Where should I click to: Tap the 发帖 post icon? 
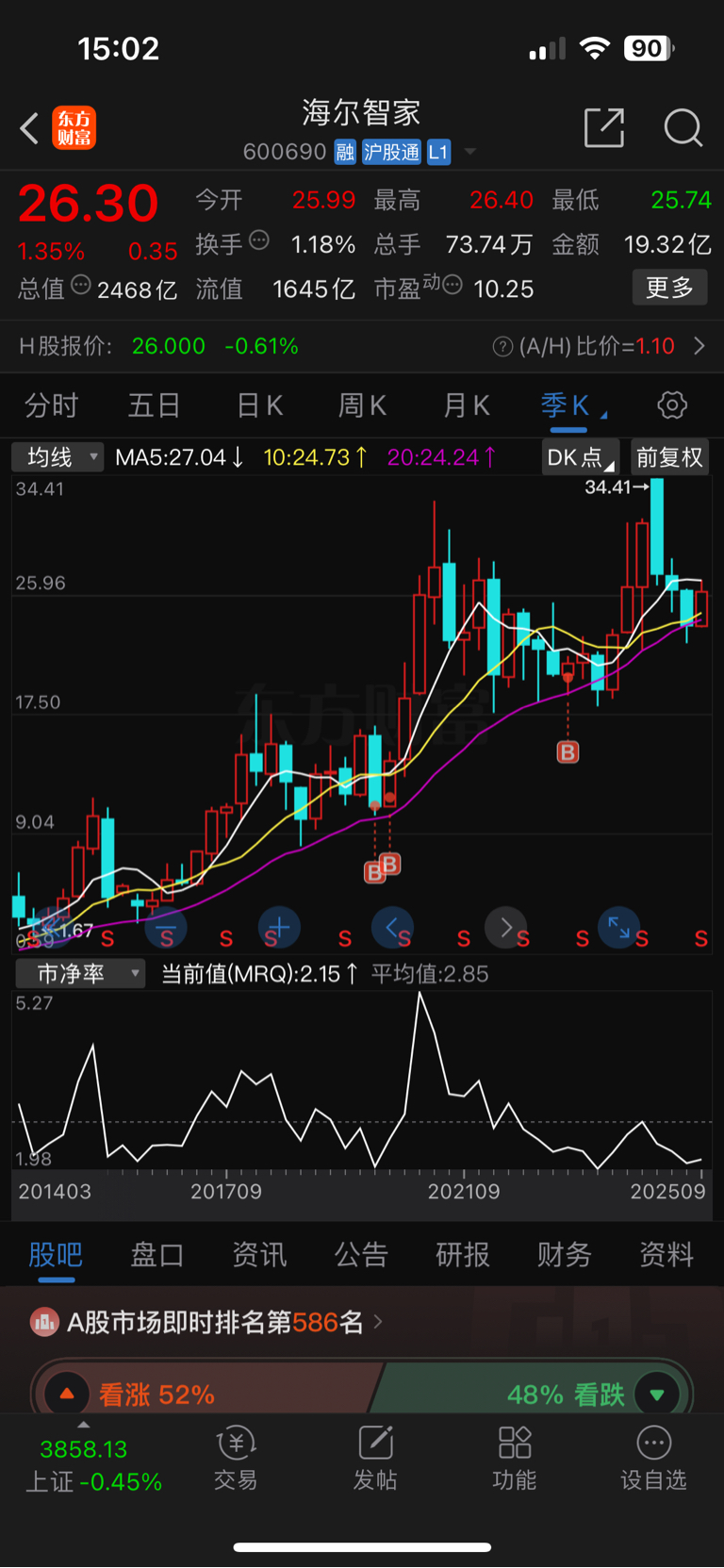[375, 1443]
